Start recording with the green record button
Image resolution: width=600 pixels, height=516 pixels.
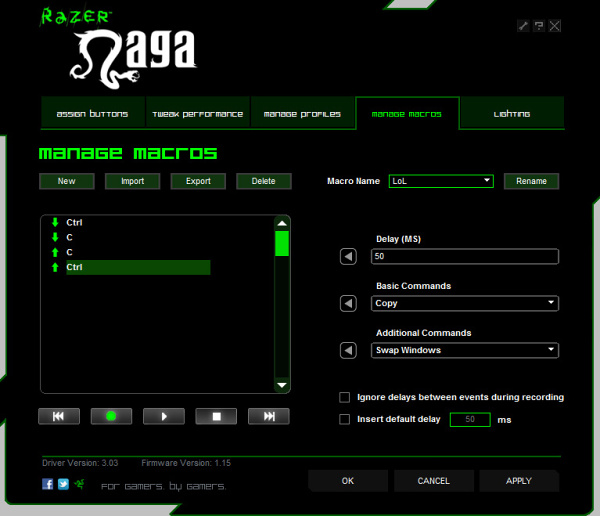pos(111,416)
